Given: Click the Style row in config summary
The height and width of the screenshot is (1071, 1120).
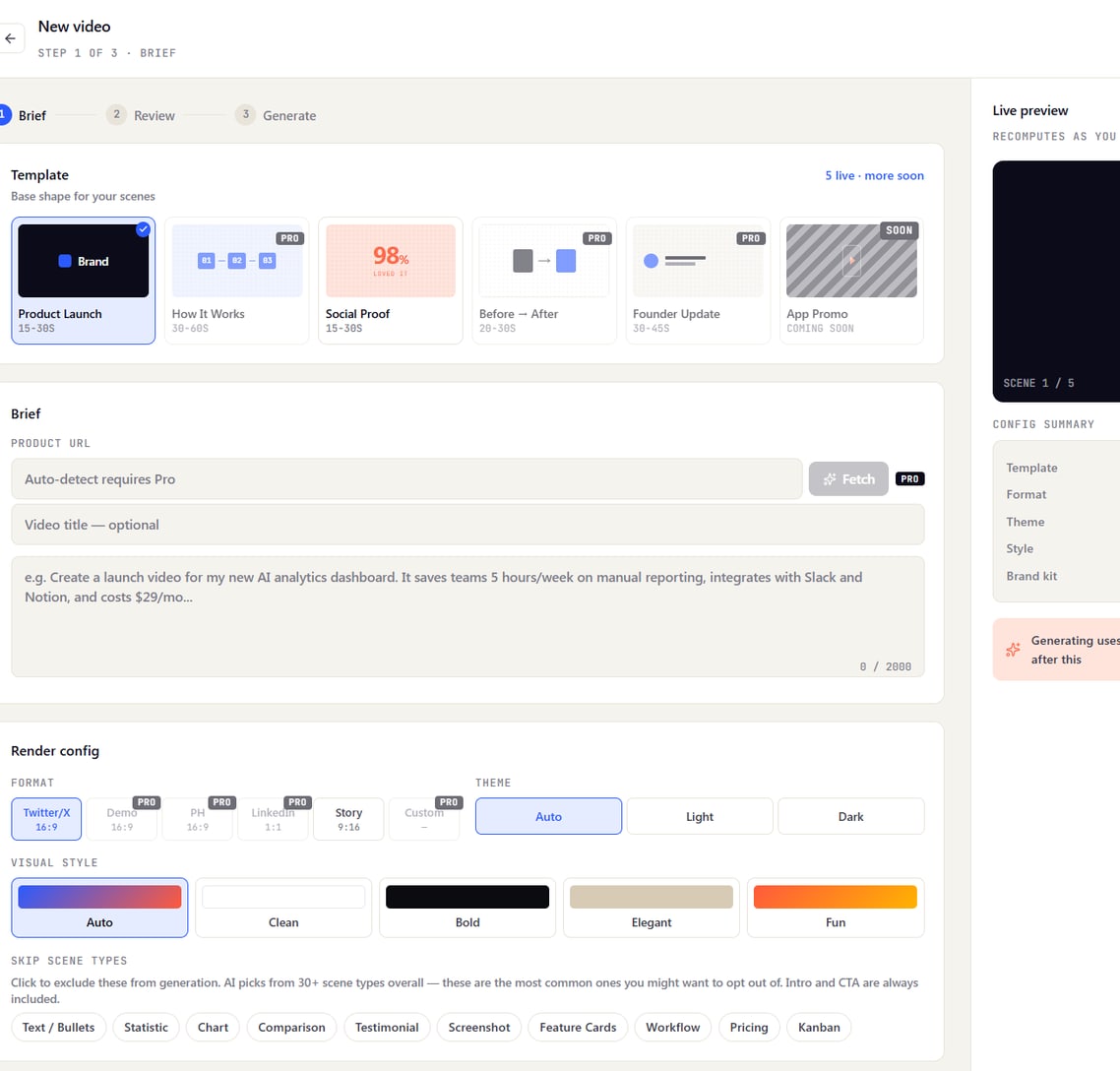Looking at the screenshot, I should point(1063,548).
